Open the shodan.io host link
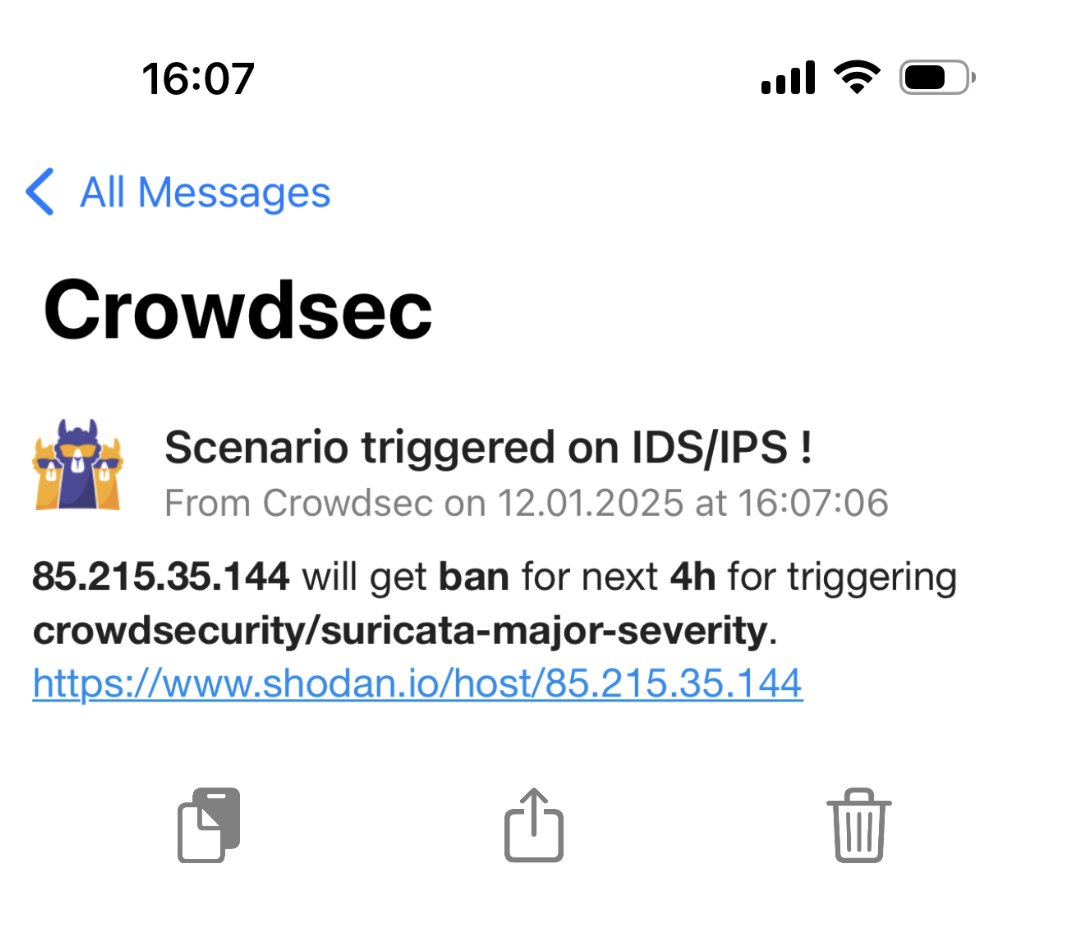The height and width of the screenshot is (942, 1074). 415,684
